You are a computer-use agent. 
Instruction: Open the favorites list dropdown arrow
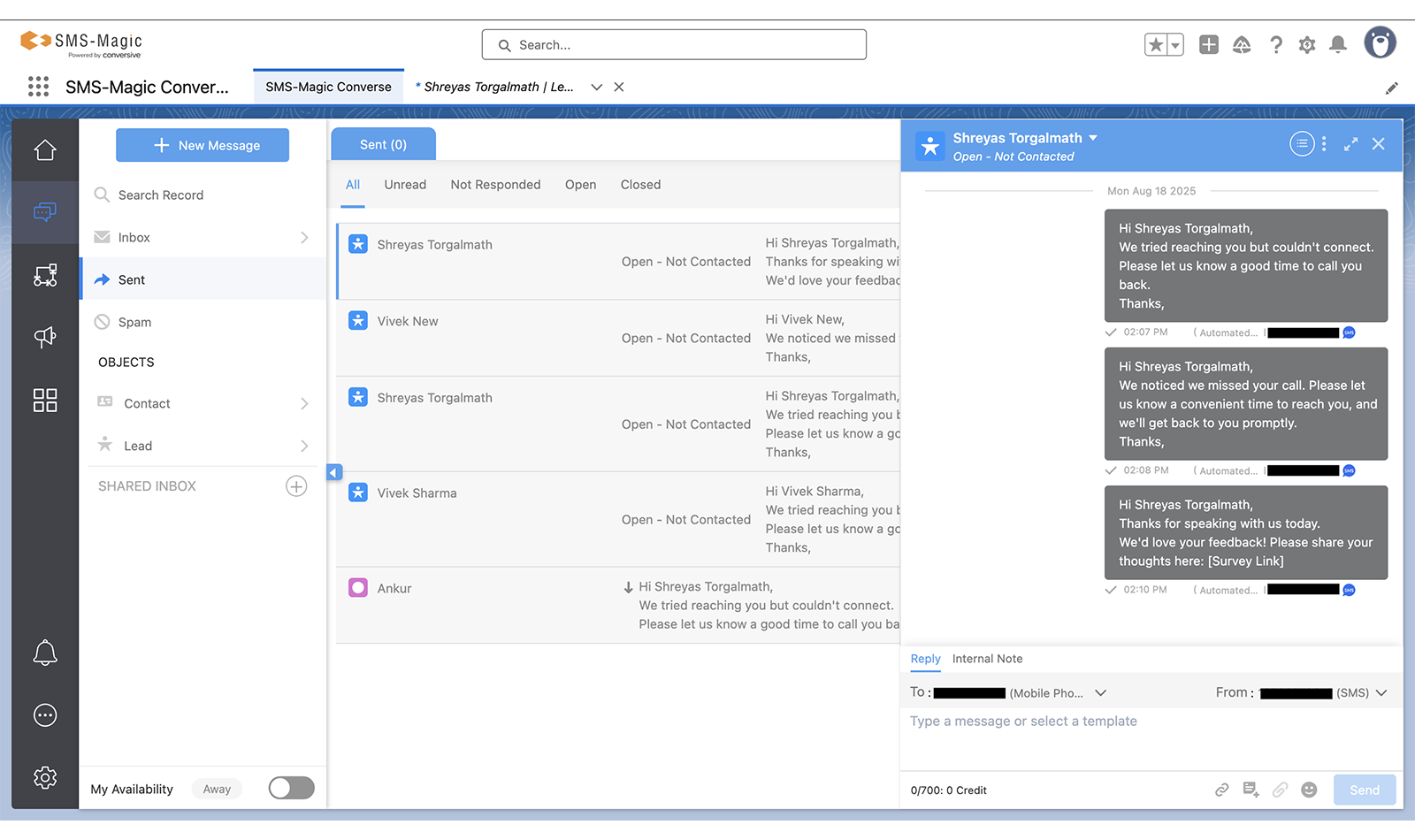(x=1175, y=45)
